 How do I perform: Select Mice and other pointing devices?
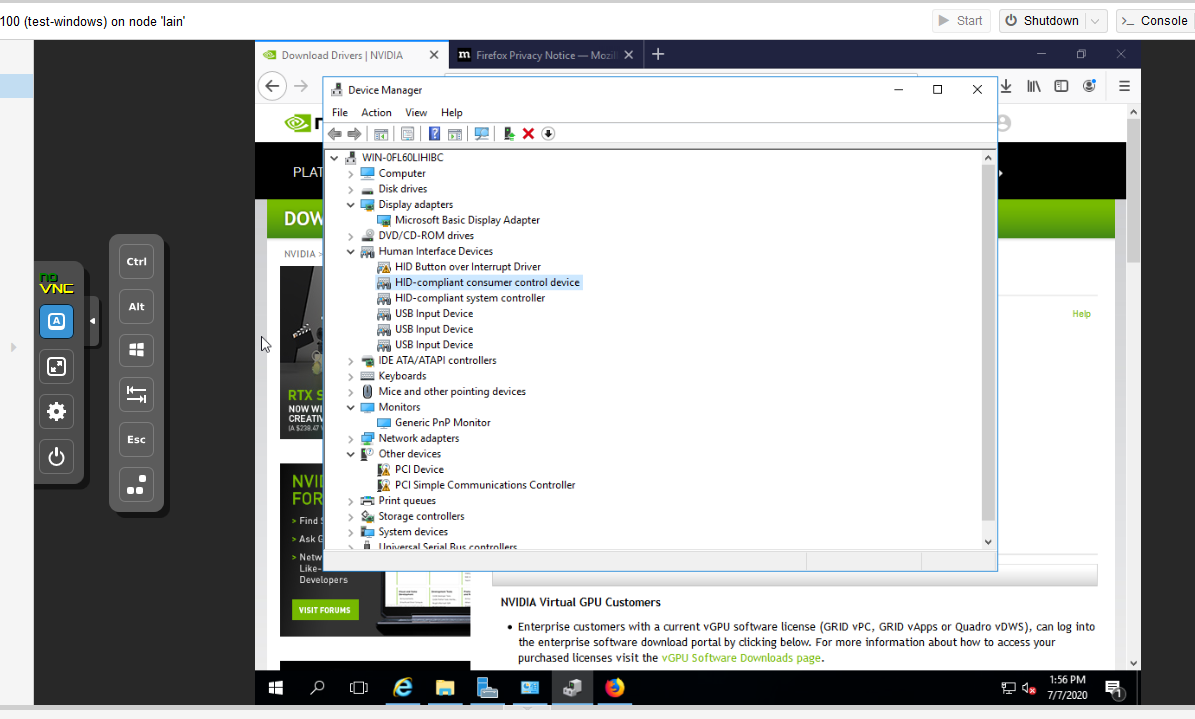[452, 392]
